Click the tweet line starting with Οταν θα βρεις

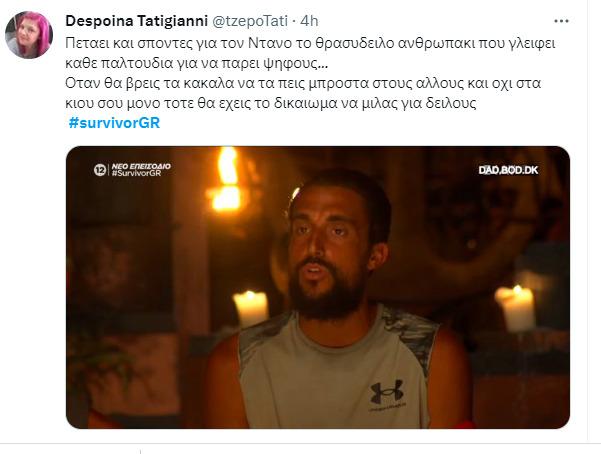303,83
